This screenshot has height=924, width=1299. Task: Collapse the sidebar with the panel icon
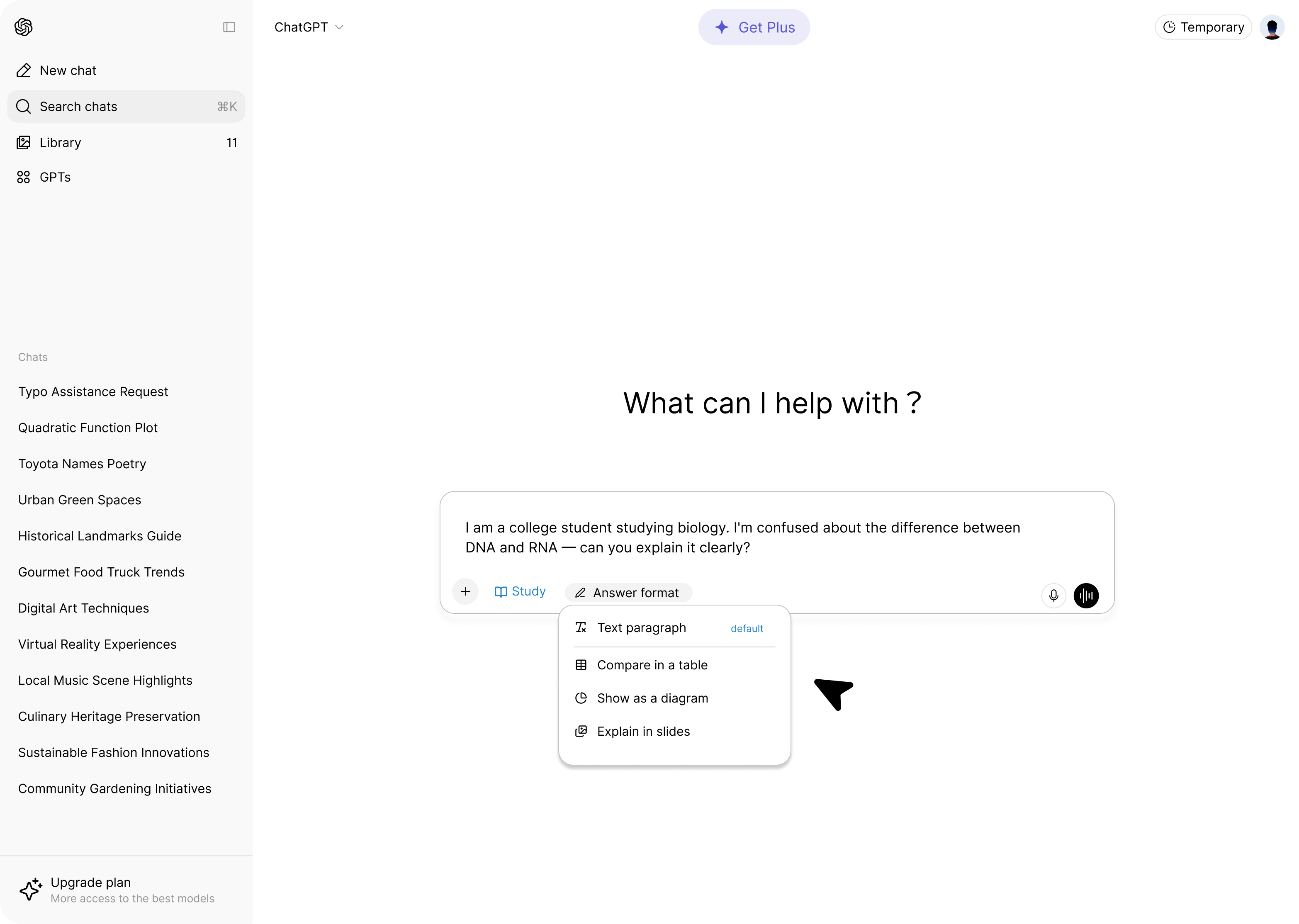click(x=229, y=27)
